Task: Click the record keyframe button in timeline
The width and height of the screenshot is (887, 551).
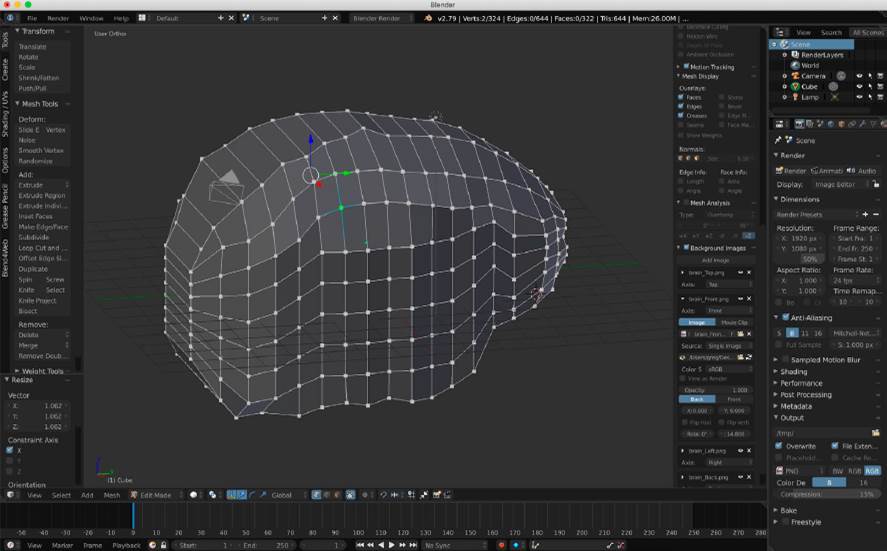Action: click(x=501, y=545)
